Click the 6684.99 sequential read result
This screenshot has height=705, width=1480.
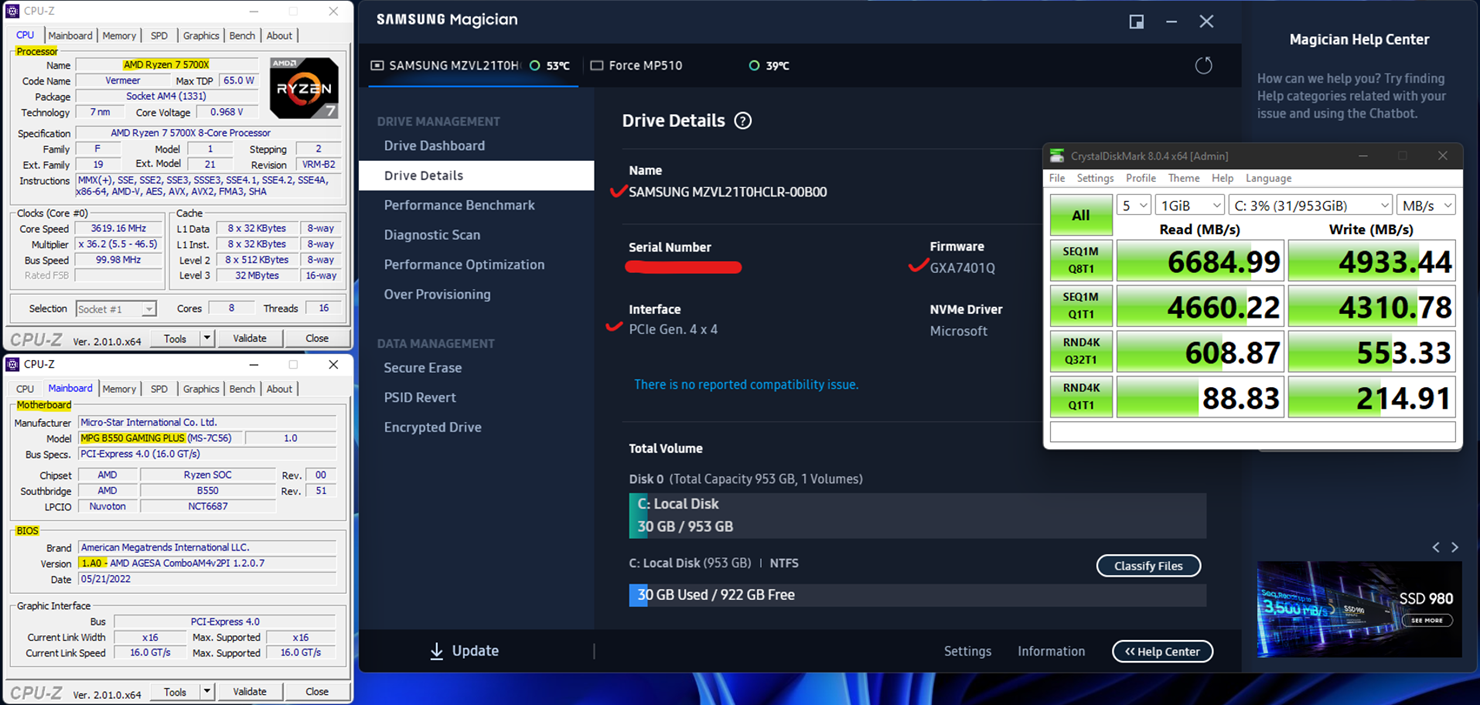tap(1200, 261)
